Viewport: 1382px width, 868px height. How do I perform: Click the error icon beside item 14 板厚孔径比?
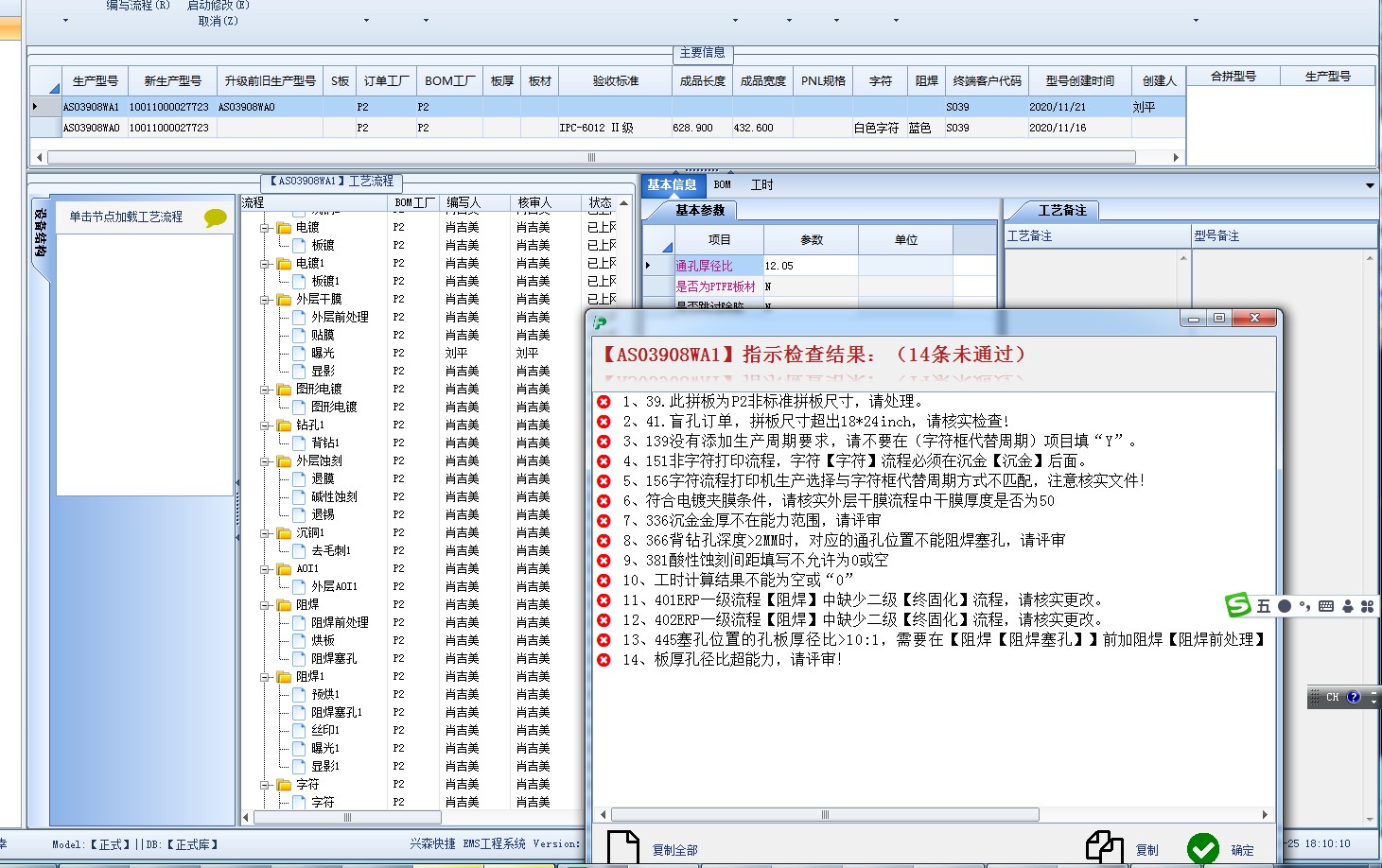604,659
